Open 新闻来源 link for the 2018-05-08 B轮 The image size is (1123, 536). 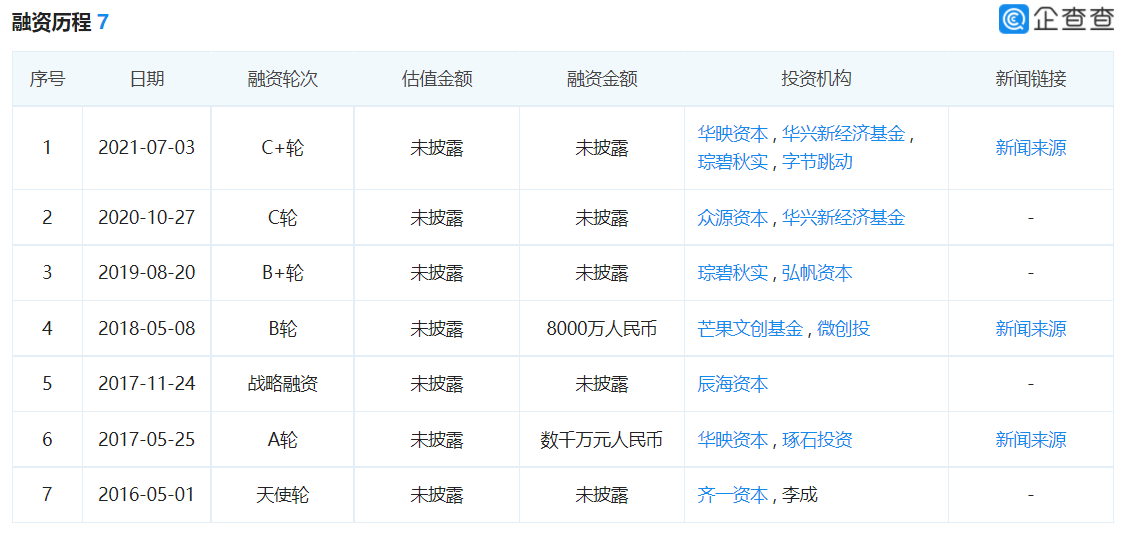point(1031,328)
